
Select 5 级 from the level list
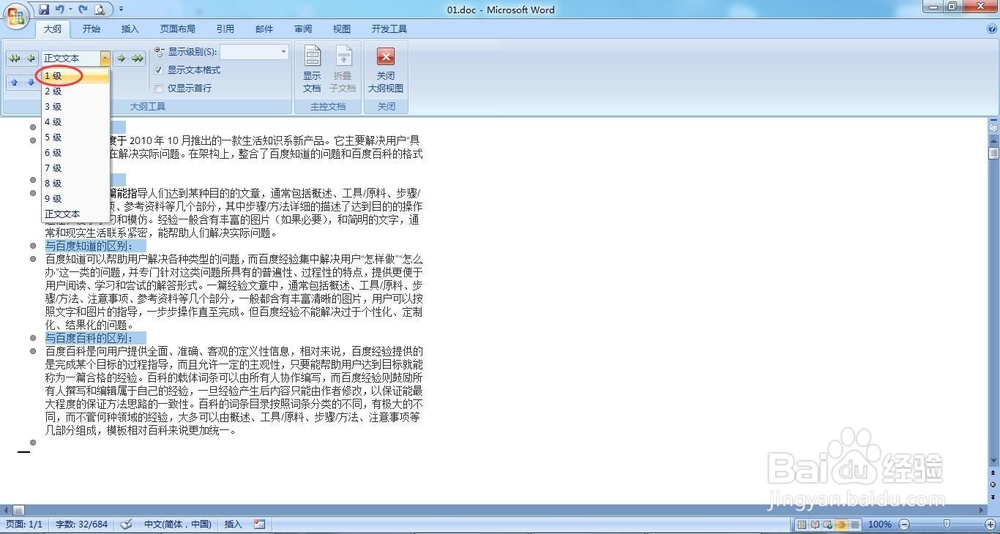(x=76, y=137)
